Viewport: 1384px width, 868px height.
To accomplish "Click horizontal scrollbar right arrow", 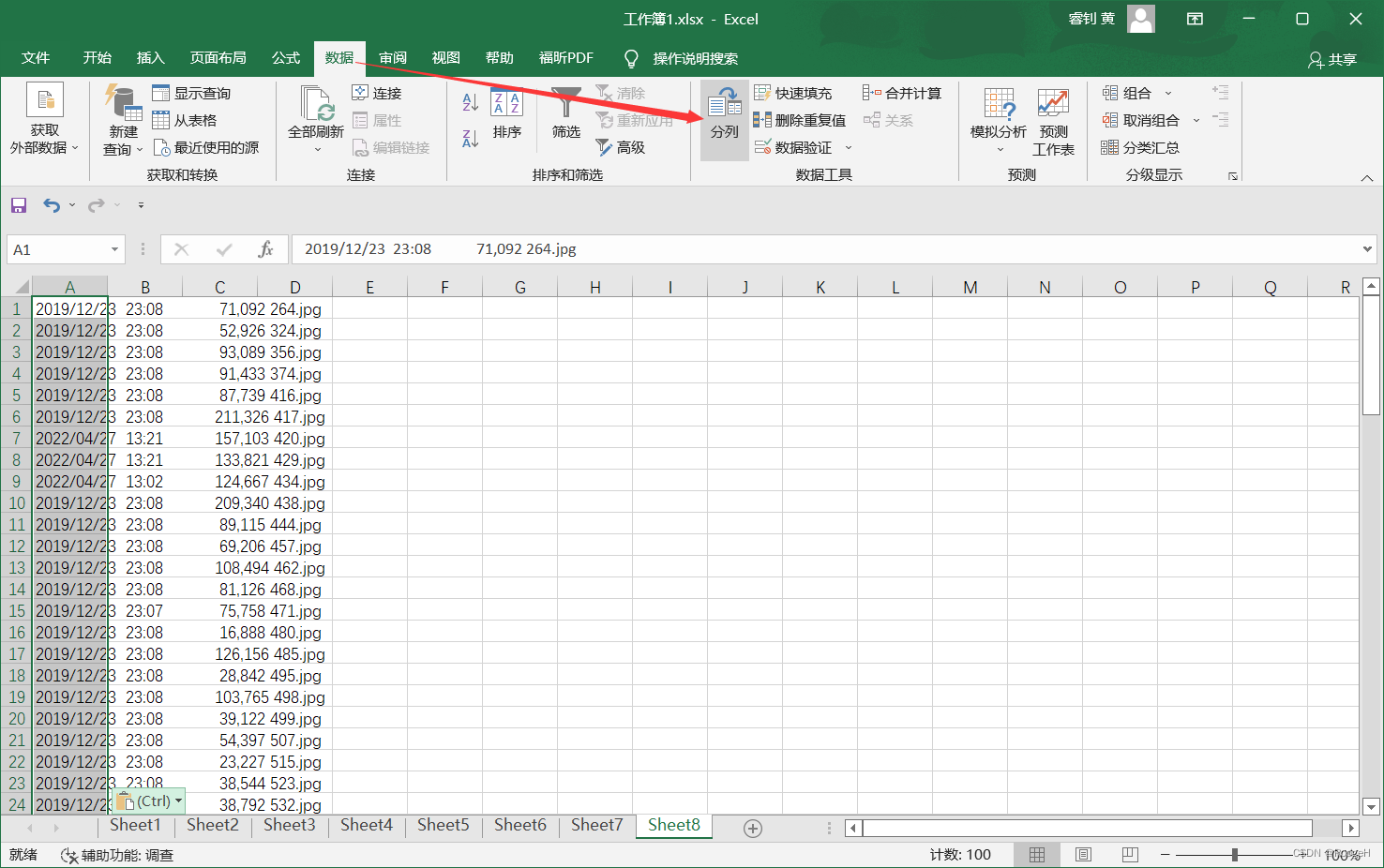I will (x=1350, y=828).
